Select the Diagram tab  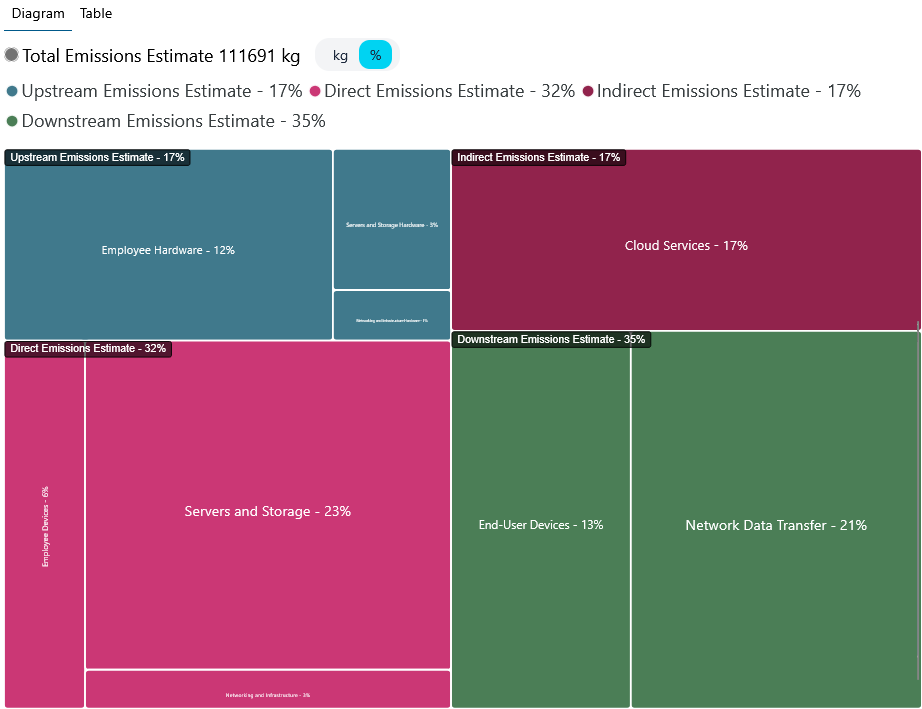[x=38, y=14]
